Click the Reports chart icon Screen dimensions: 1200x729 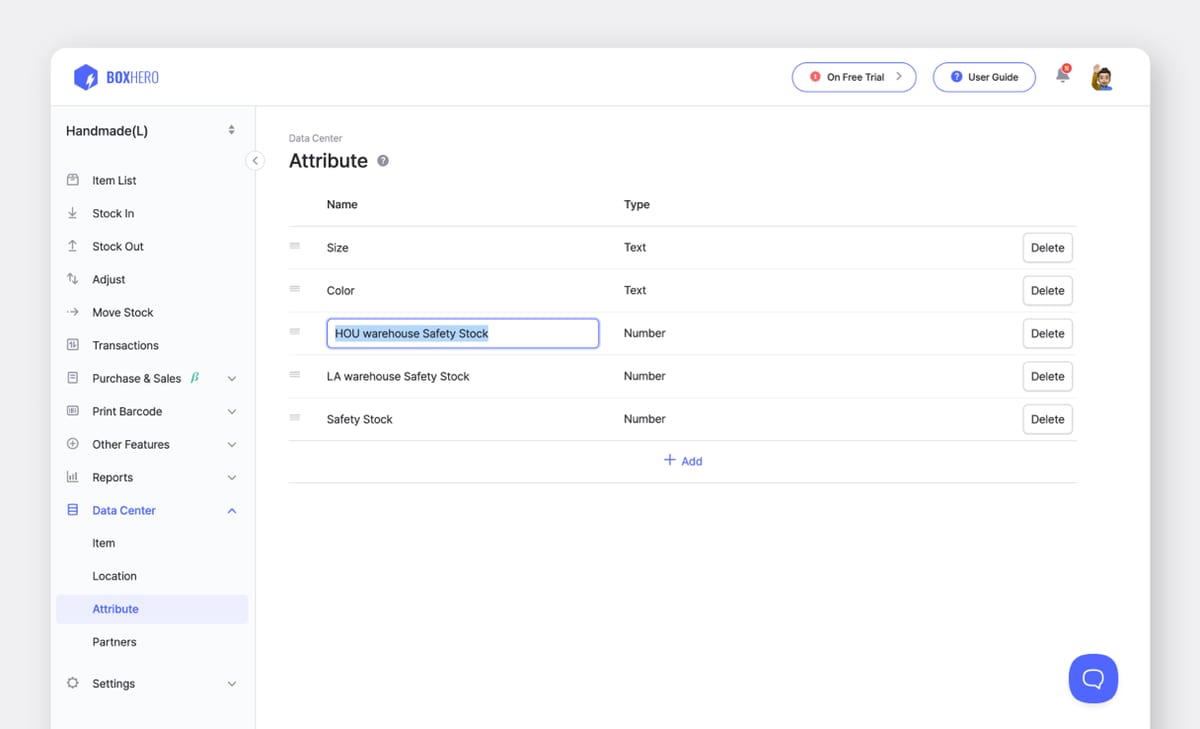[73, 477]
